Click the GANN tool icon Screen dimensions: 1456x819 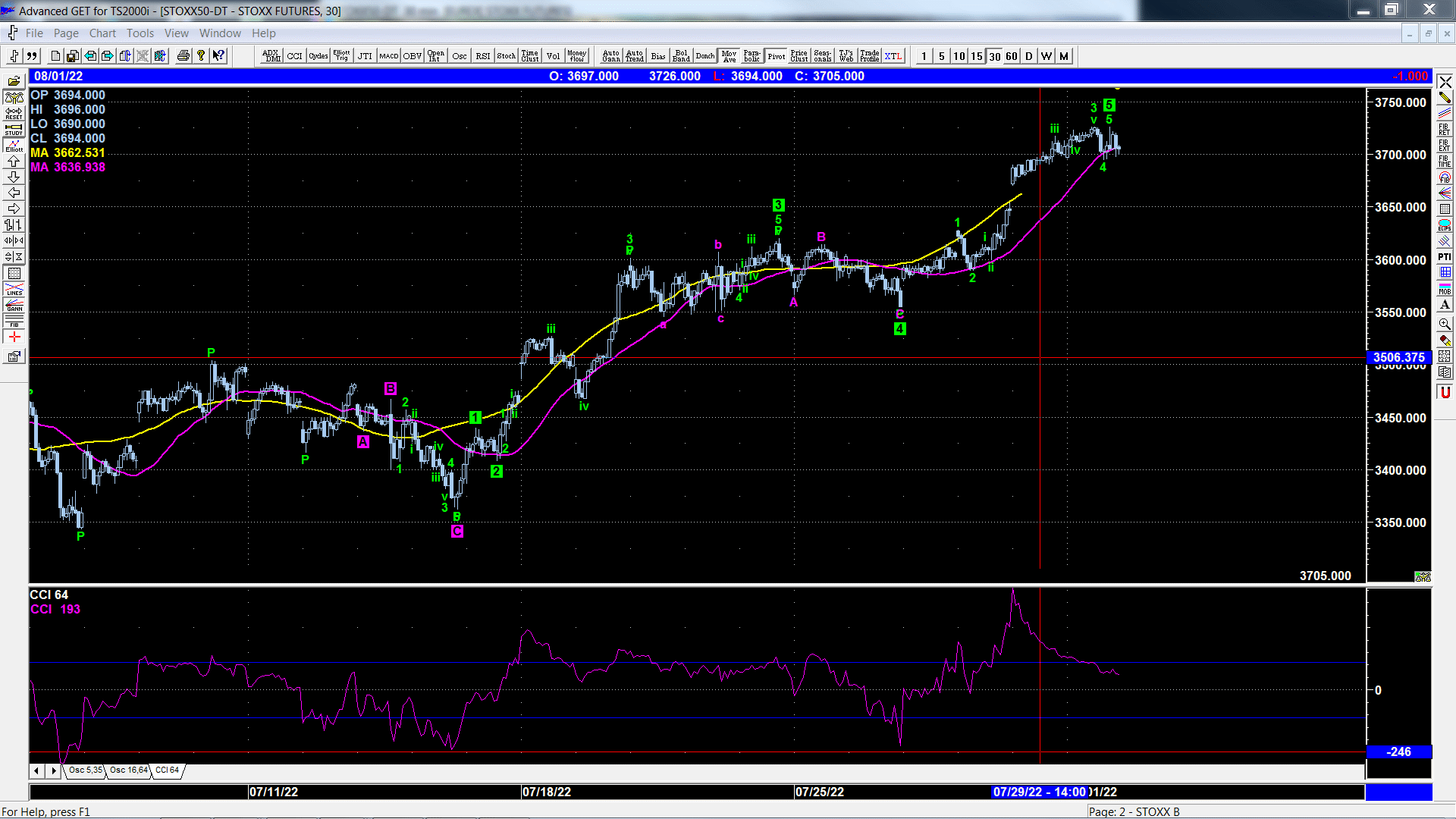tap(14, 306)
